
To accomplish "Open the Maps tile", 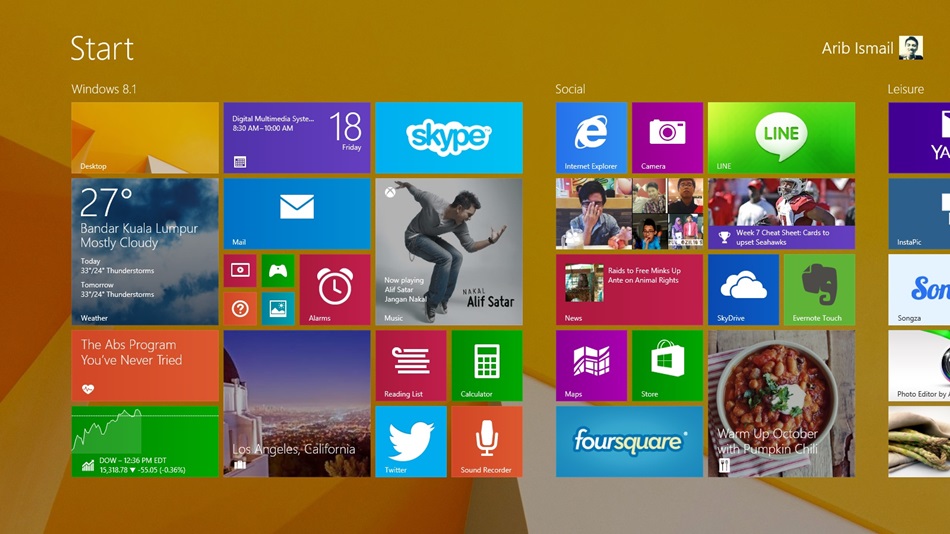I will click(x=591, y=365).
